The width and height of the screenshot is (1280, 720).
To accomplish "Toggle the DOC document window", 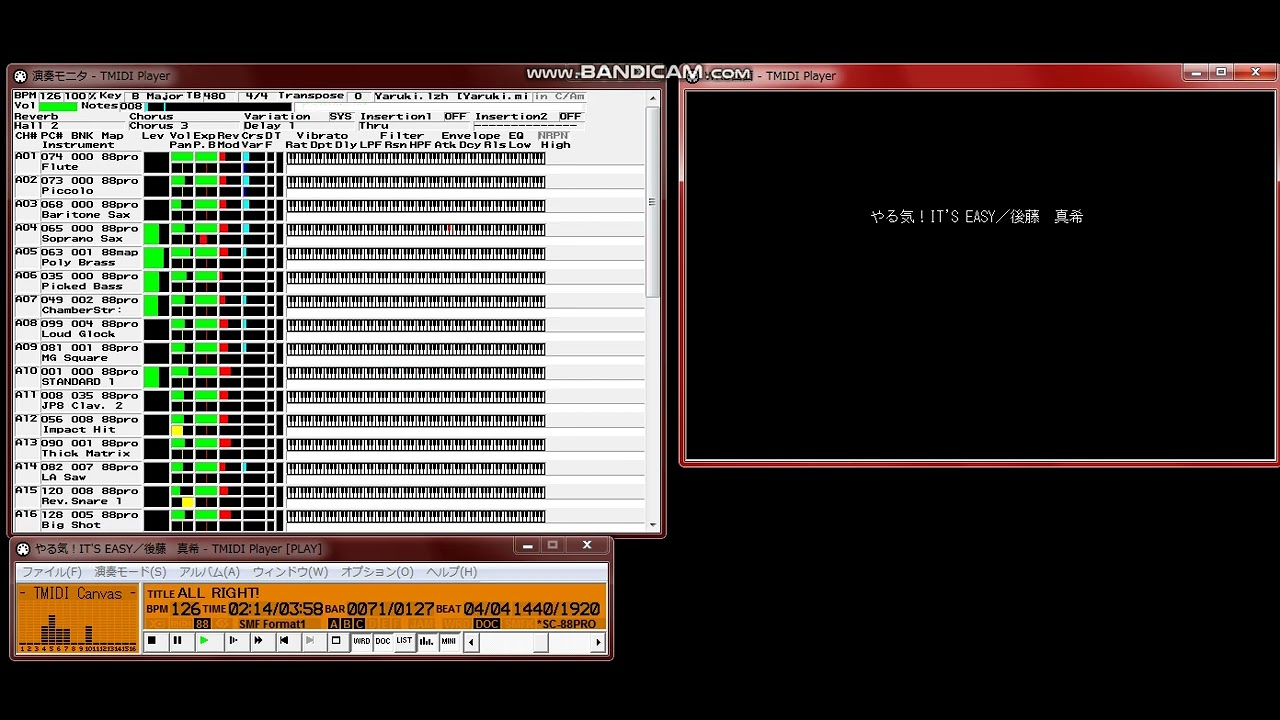I will pos(382,640).
